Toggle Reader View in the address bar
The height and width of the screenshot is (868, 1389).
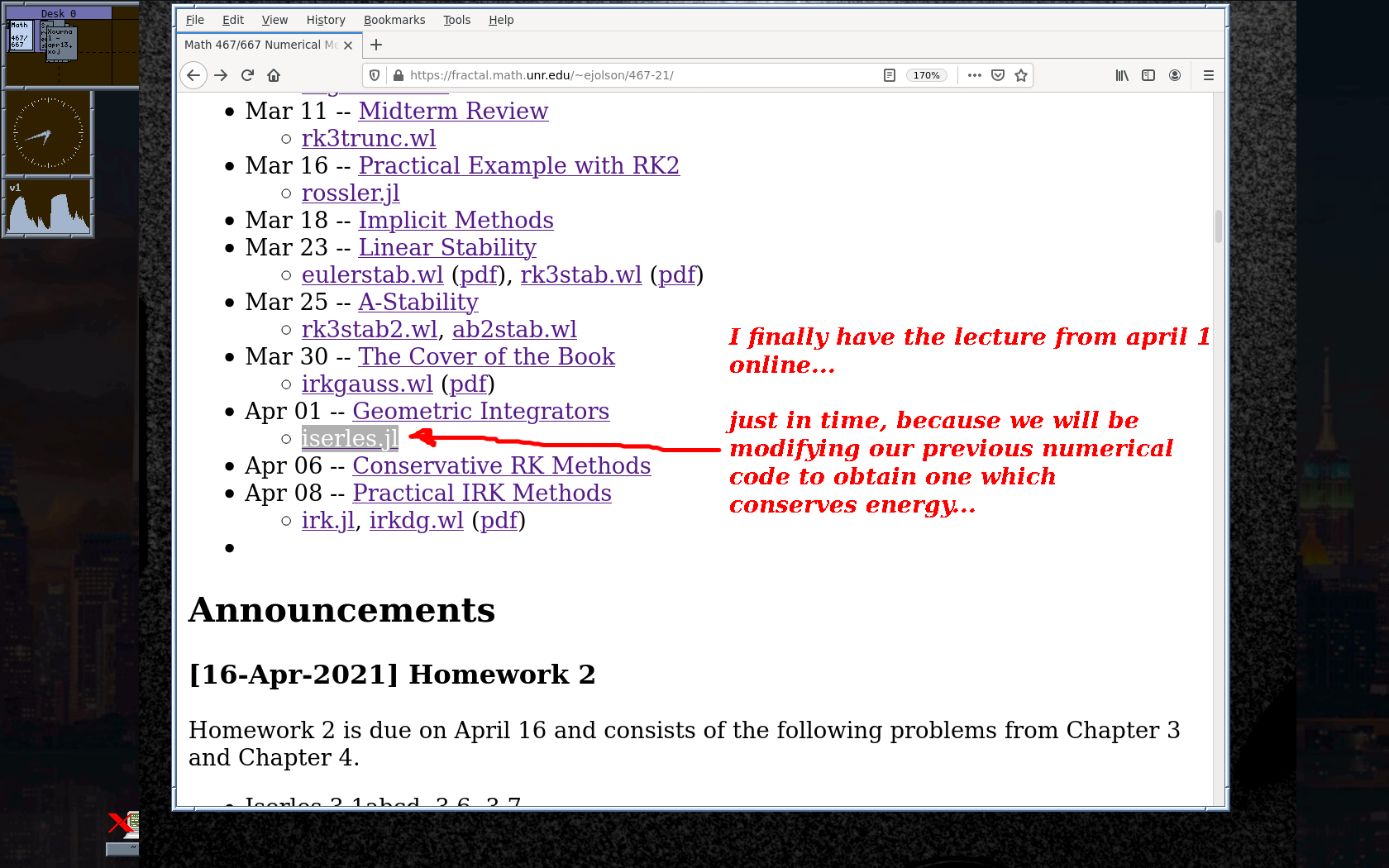point(890,75)
